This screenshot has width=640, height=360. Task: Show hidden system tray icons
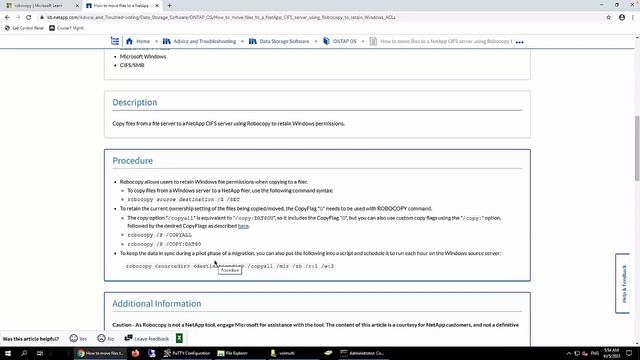pyautogui.click(x=569, y=353)
